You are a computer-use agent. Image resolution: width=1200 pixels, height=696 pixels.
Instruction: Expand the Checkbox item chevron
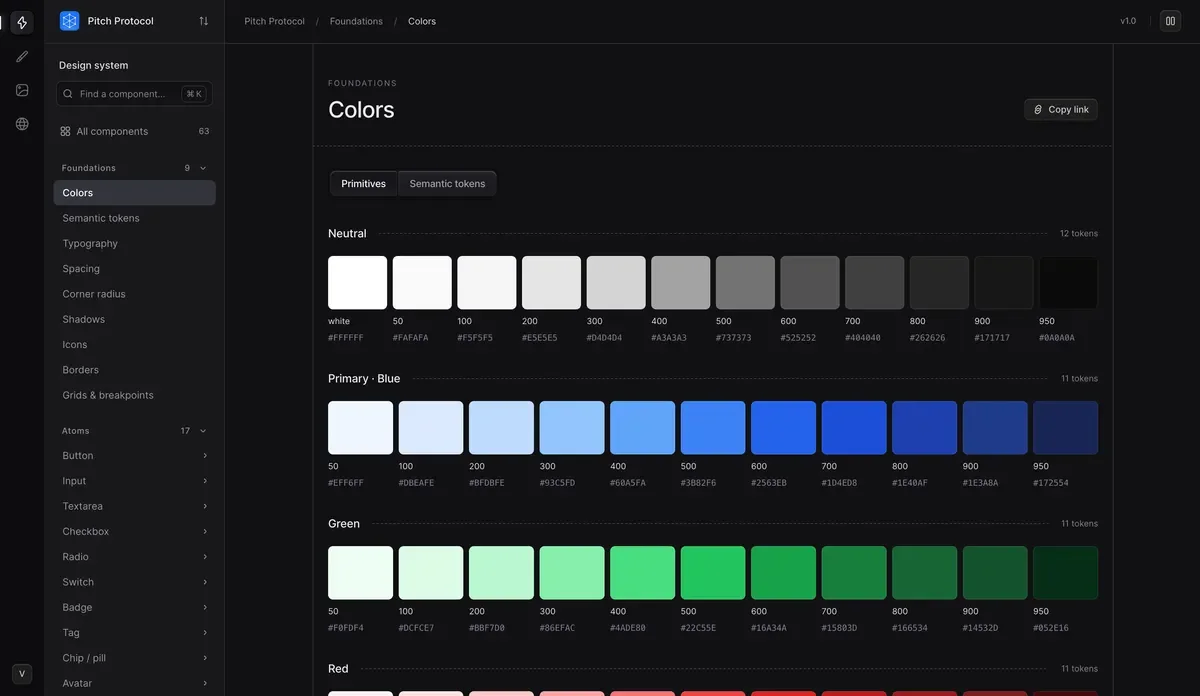click(x=205, y=532)
